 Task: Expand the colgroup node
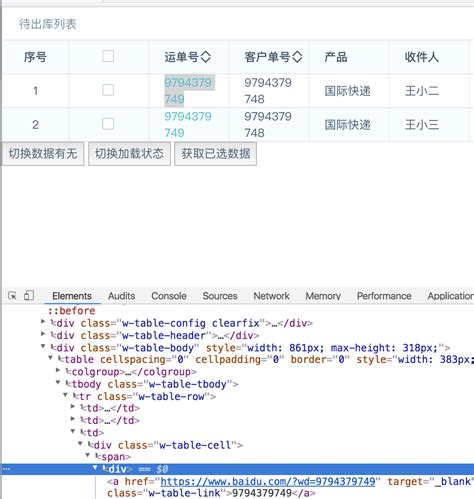(x=58, y=370)
